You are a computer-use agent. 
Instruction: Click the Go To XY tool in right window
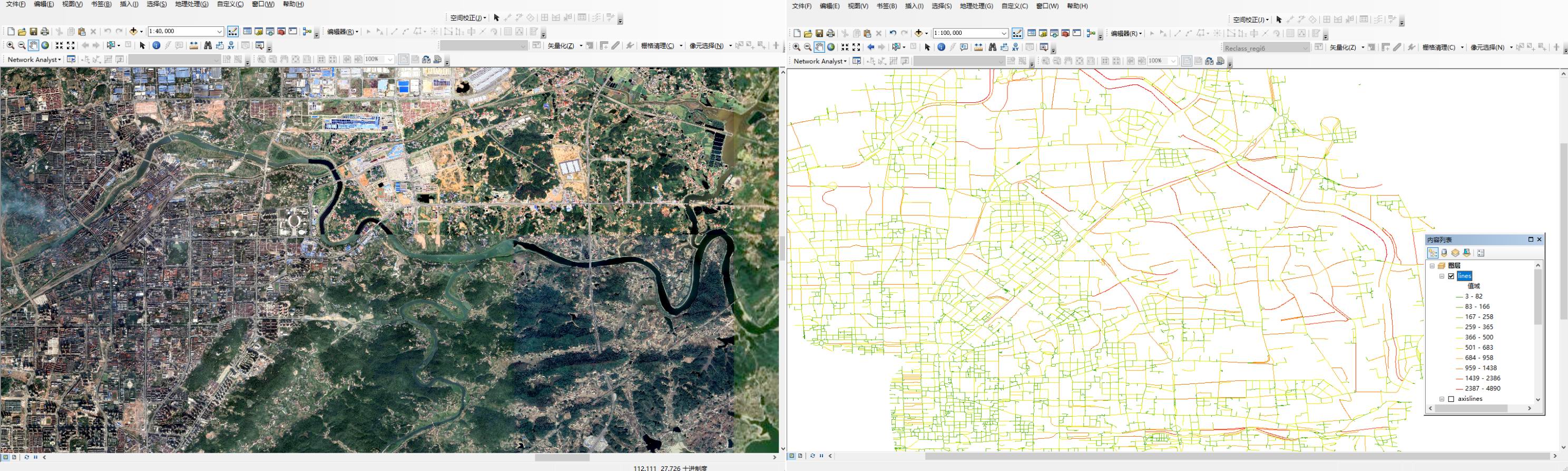pos(1016,47)
